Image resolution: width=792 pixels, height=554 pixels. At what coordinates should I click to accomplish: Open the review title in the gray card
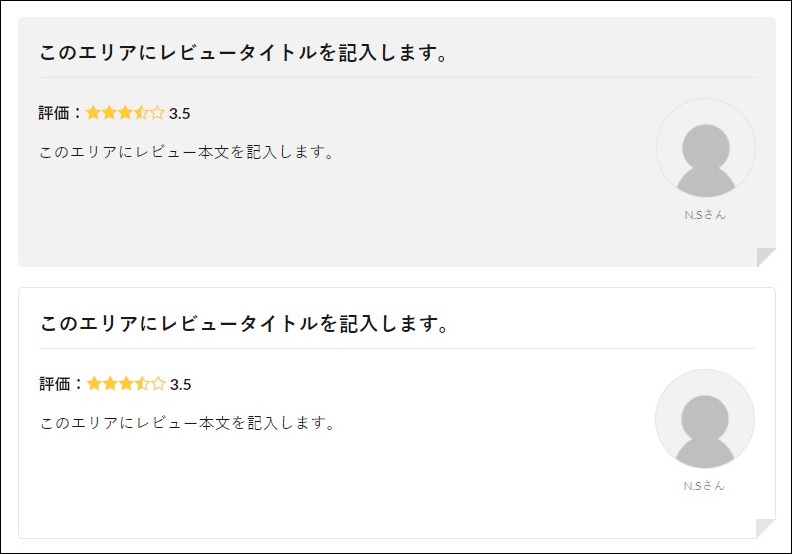pyautogui.click(x=243, y=53)
